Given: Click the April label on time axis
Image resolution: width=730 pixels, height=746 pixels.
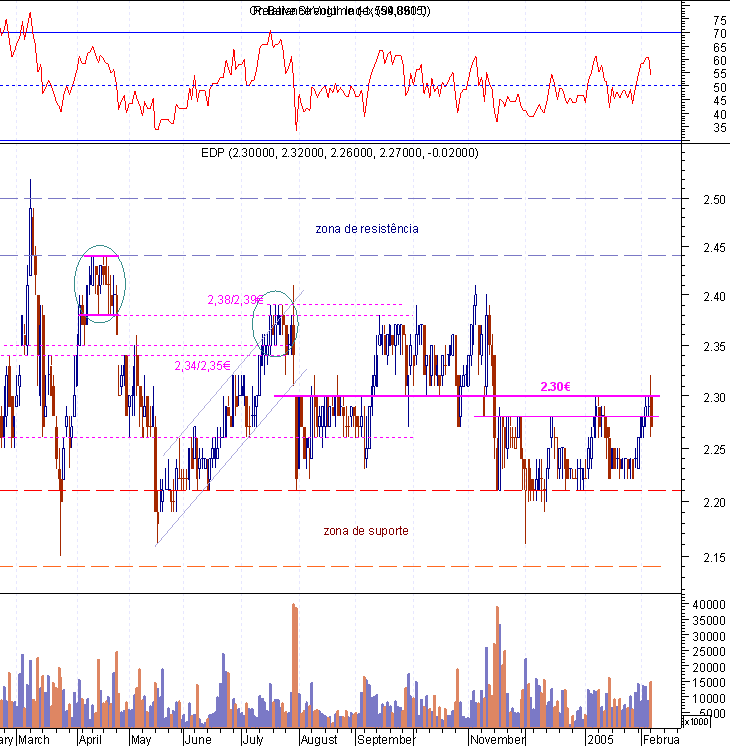Looking at the screenshot, I should tap(90, 740).
